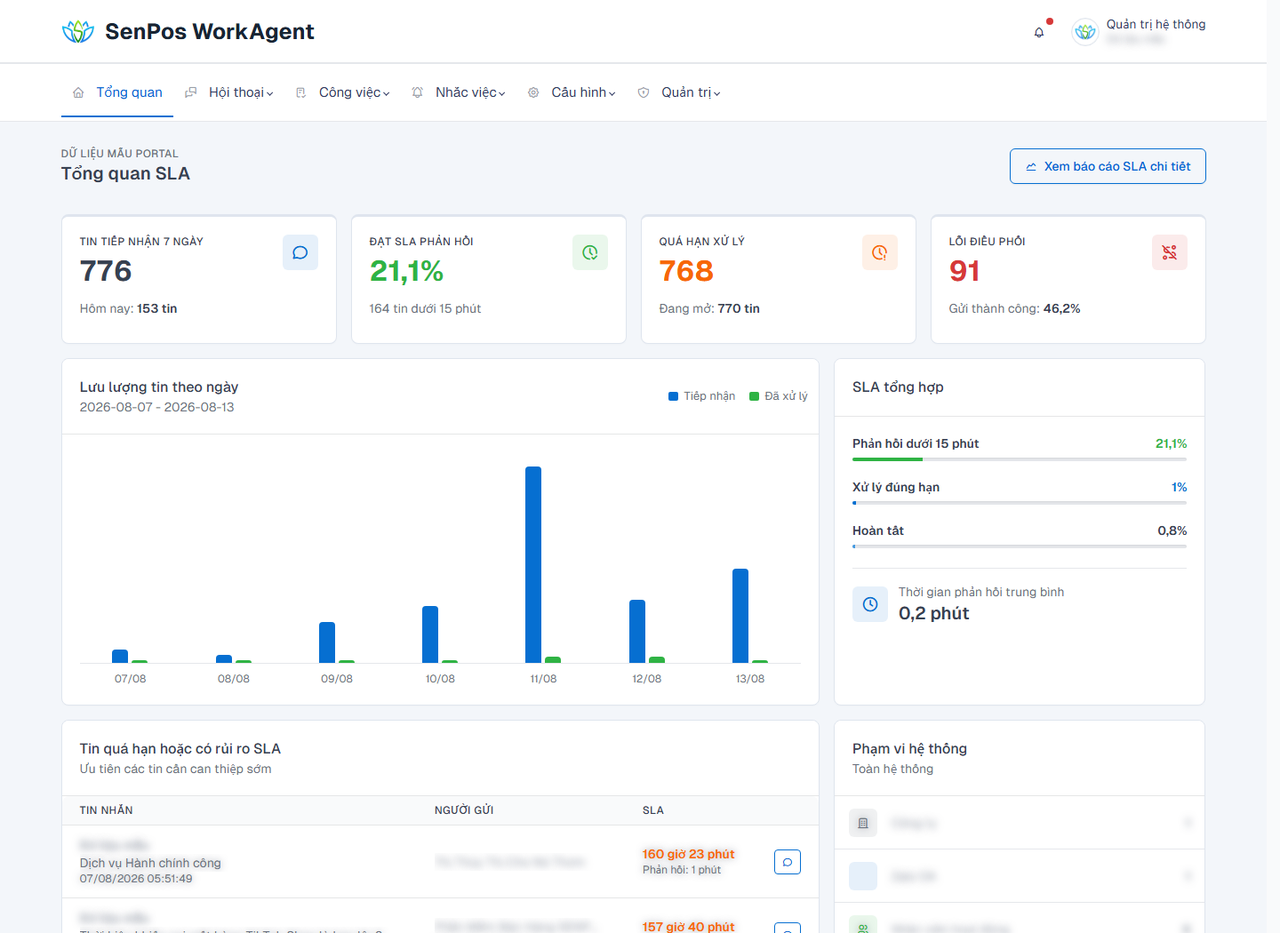Screen dimensions: 1280x933
Task: Click the Toàn hệ thống scope text
Action: coord(893,769)
